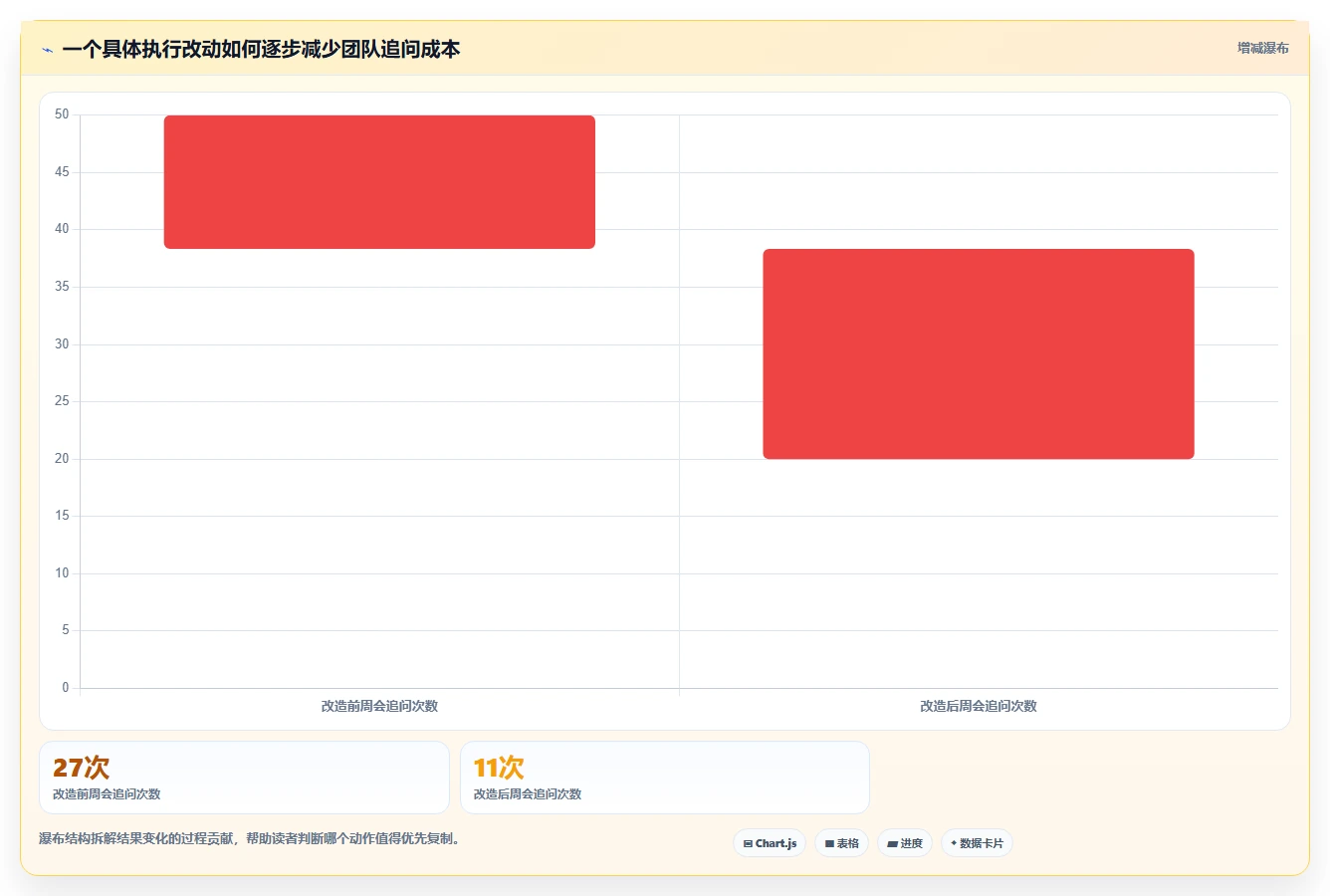Click the x-axis label 改造后周会追问次数
1330x896 pixels.
979,706
